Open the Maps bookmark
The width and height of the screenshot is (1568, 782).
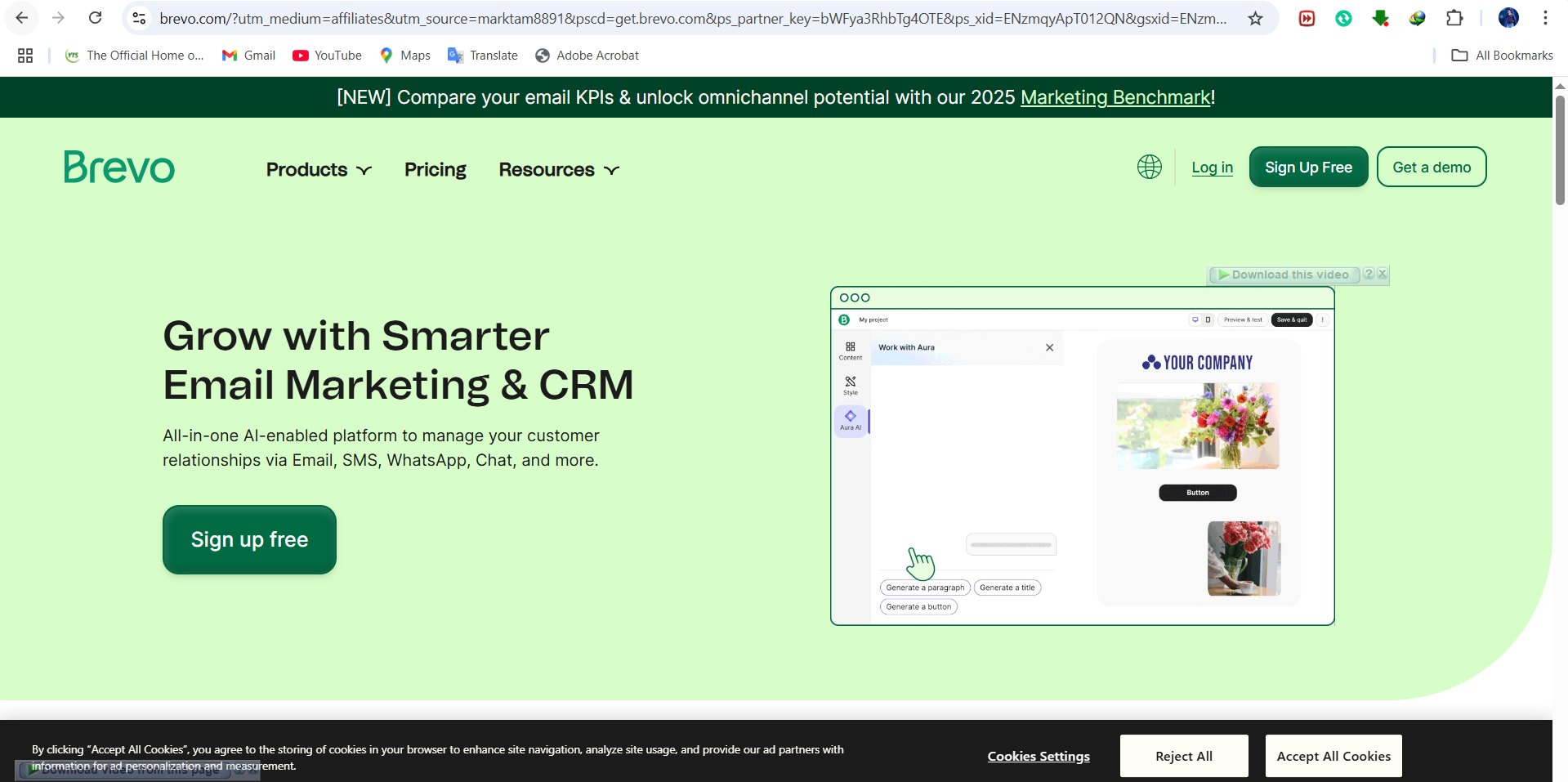tap(405, 56)
